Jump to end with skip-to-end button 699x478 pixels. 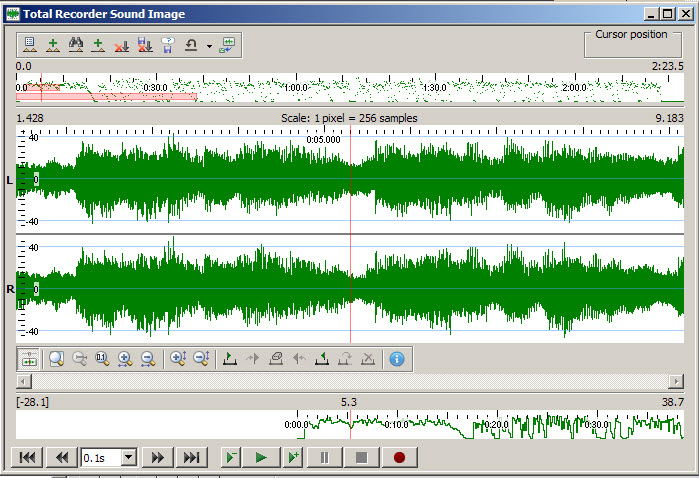click(192, 457)
